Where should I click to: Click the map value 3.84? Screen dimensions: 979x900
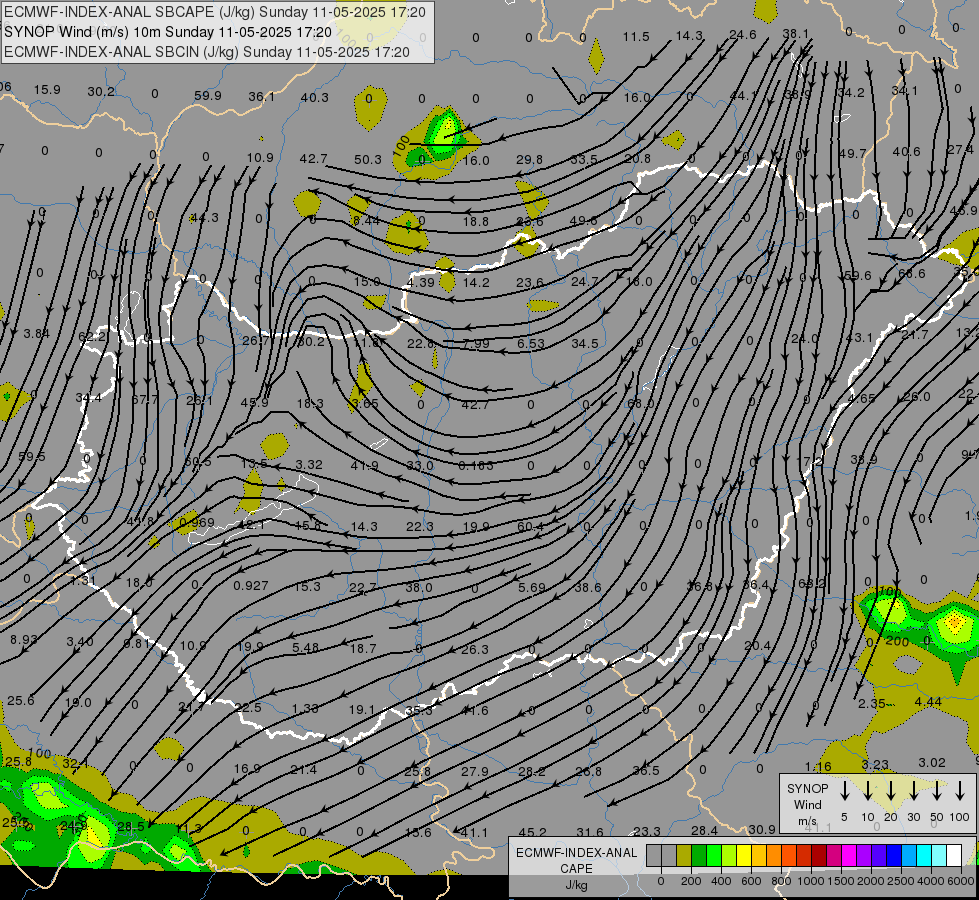36,334
